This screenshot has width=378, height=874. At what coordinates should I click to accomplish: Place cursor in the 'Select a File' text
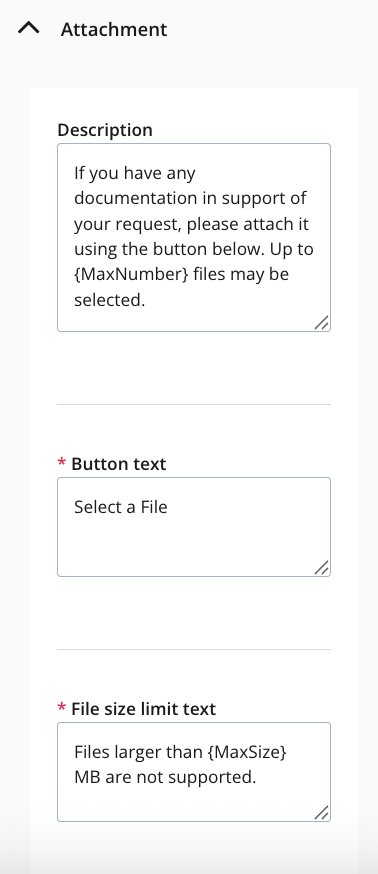pos(121,507)
